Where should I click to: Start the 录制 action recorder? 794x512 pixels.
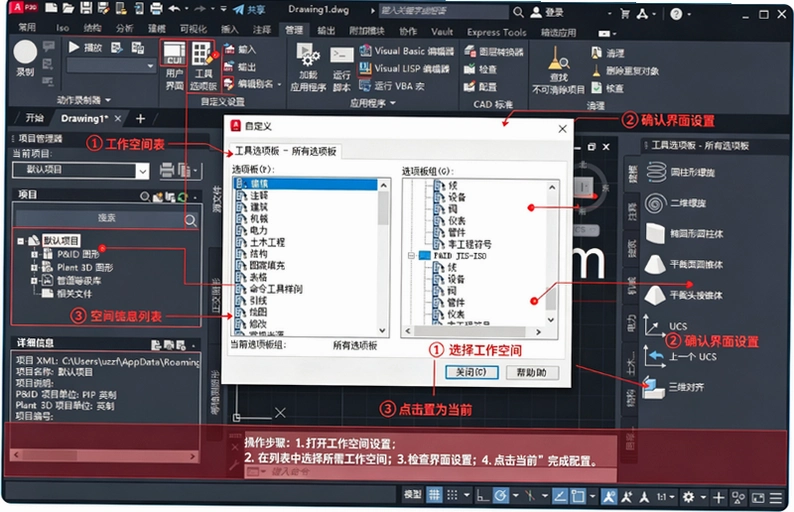tap(25, 59)
